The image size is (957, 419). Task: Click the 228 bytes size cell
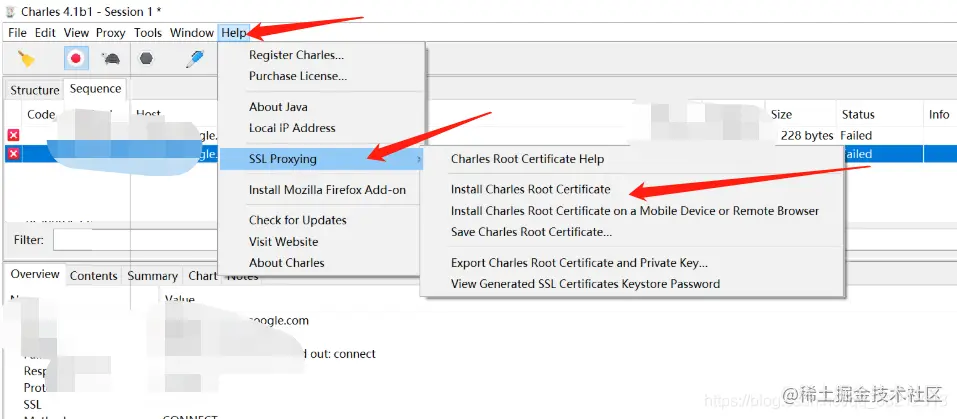coord(807,135)
